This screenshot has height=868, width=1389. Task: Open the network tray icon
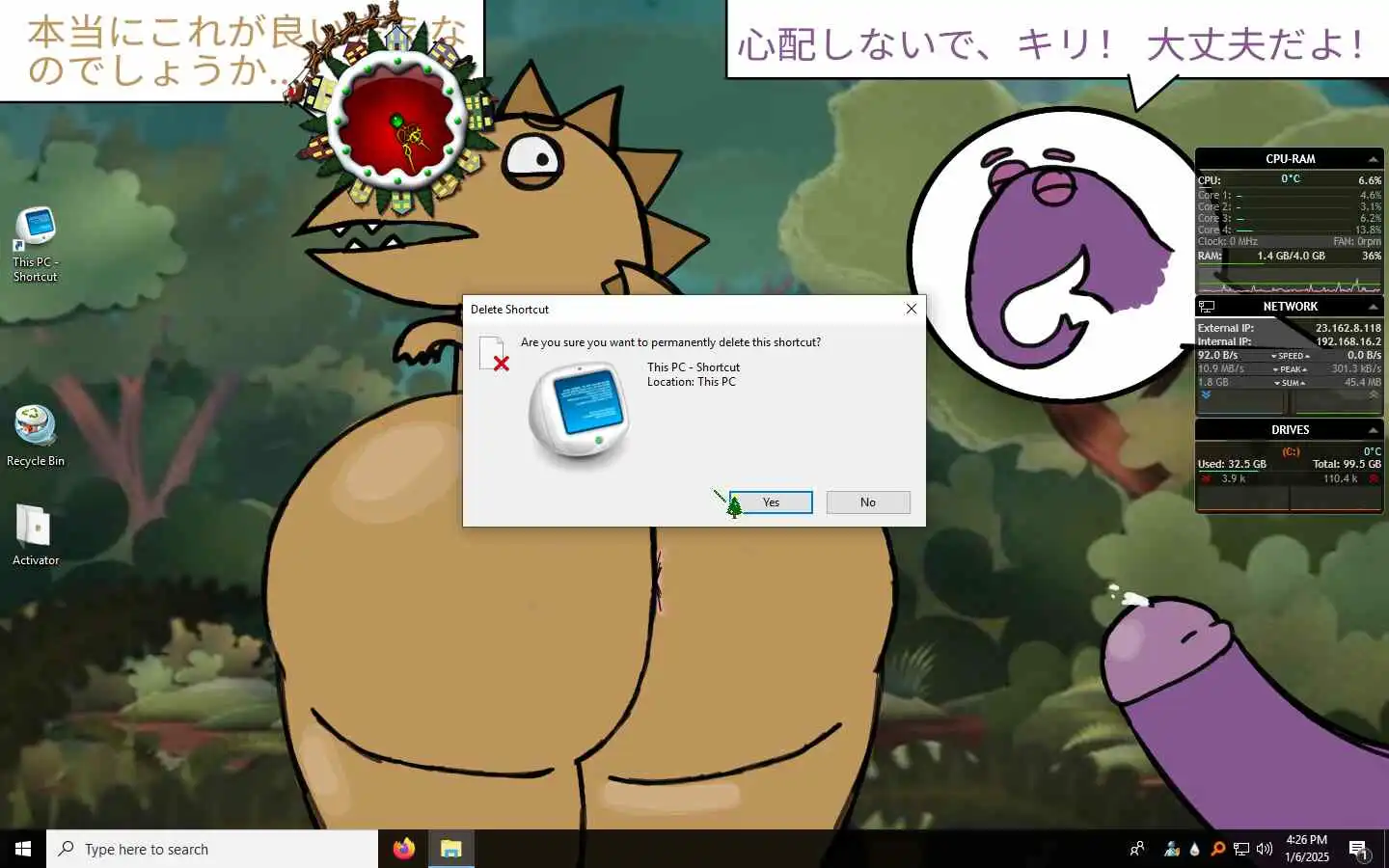pyautogui.click(x=1241, y=849)
